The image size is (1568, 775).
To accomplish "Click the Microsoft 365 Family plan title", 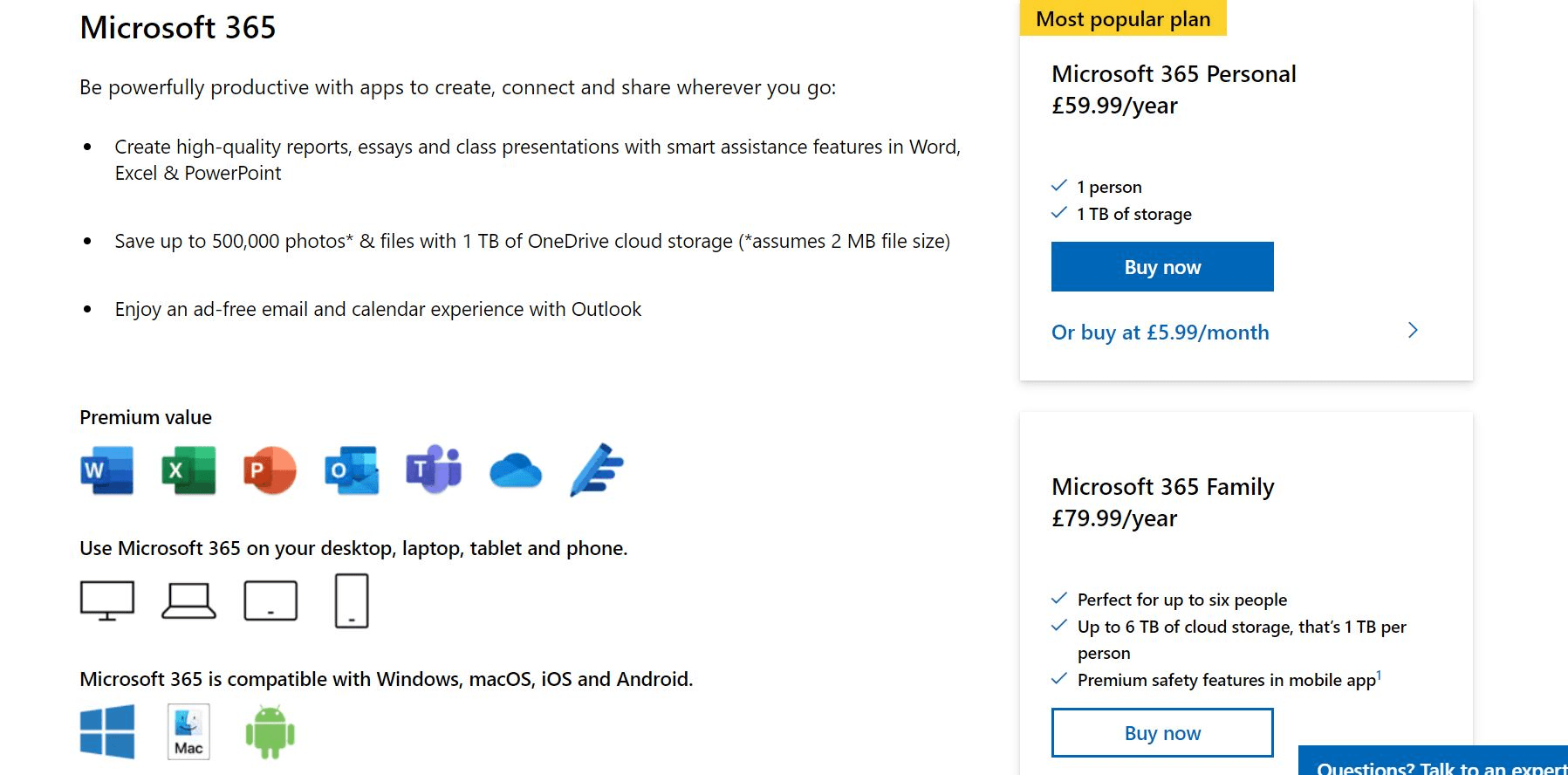I will (1163, 487).
